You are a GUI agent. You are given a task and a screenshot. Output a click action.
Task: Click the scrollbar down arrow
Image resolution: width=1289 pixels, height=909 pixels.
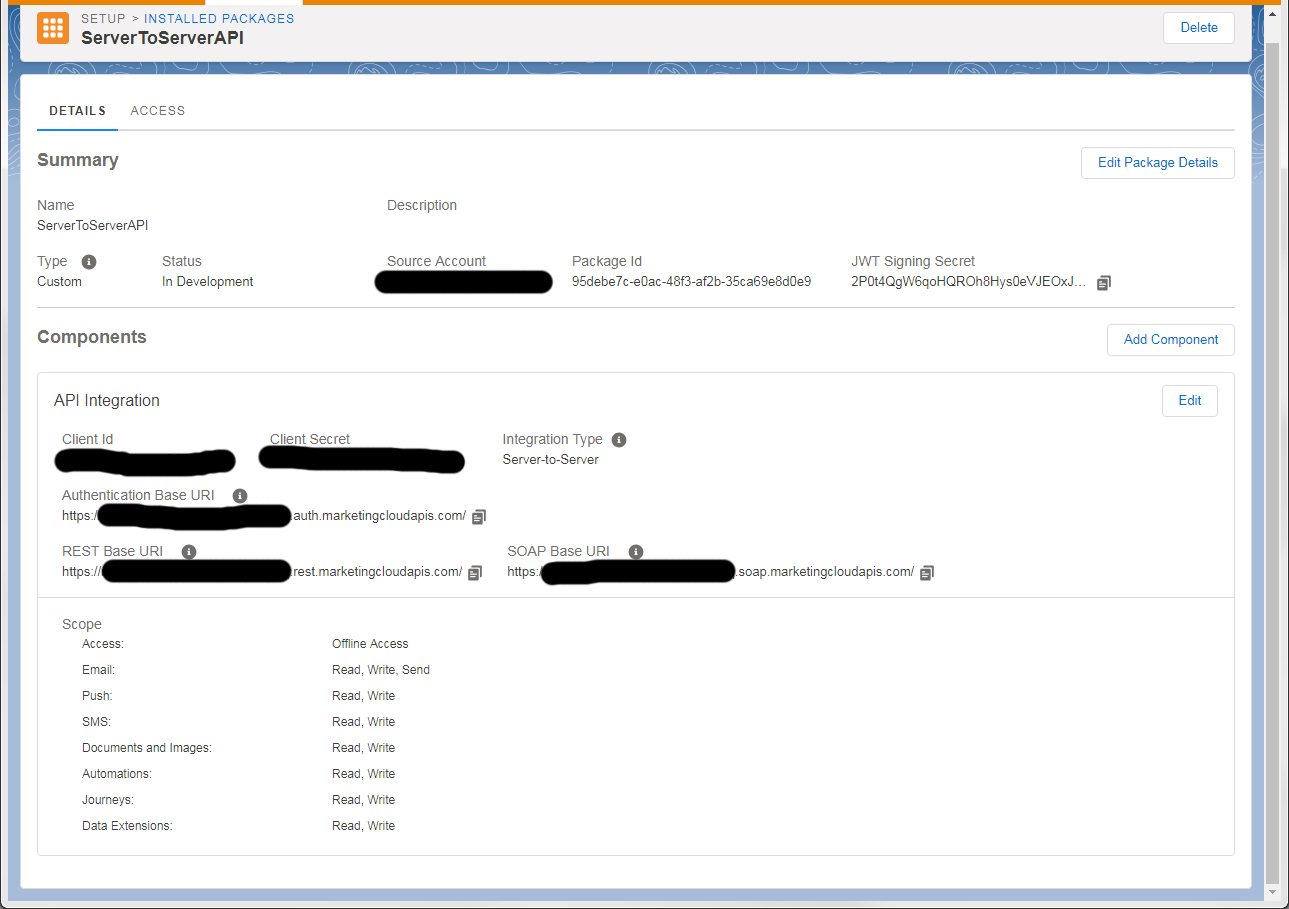(x=1272, y=892)
